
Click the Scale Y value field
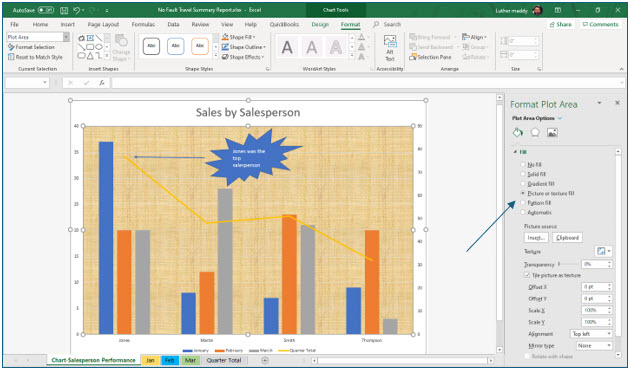[x=594, y=322]
